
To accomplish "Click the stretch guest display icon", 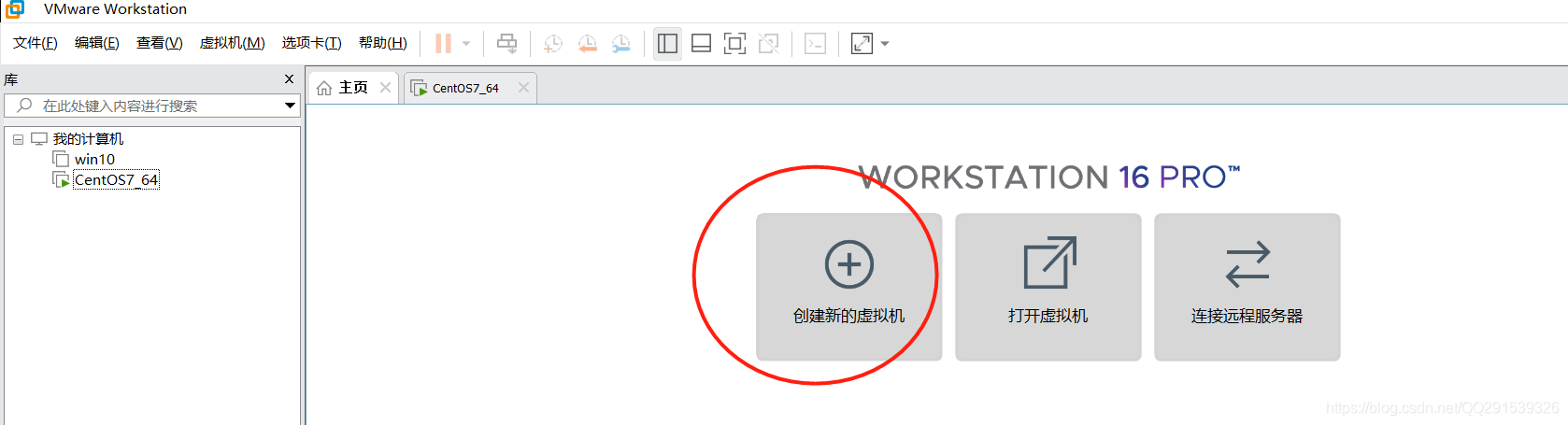I will [862, 44].
